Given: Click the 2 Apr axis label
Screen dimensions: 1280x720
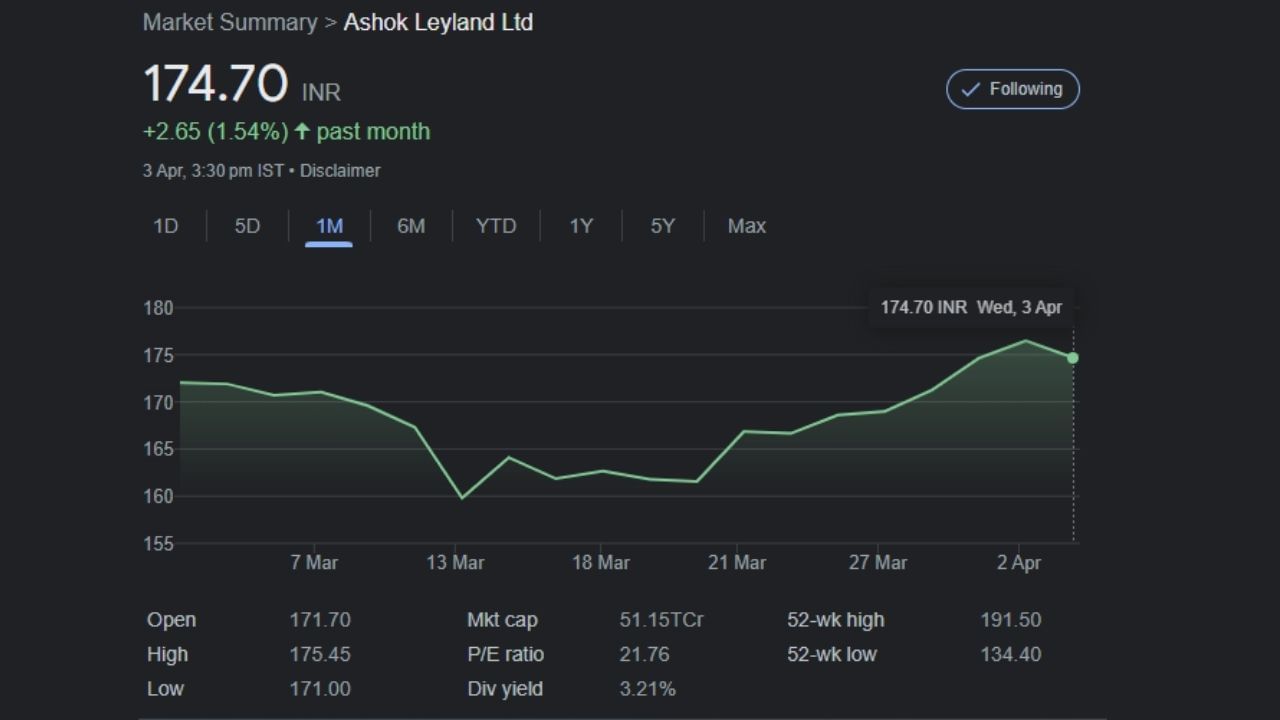Looking at the screenshot, I should [1019, 563].
